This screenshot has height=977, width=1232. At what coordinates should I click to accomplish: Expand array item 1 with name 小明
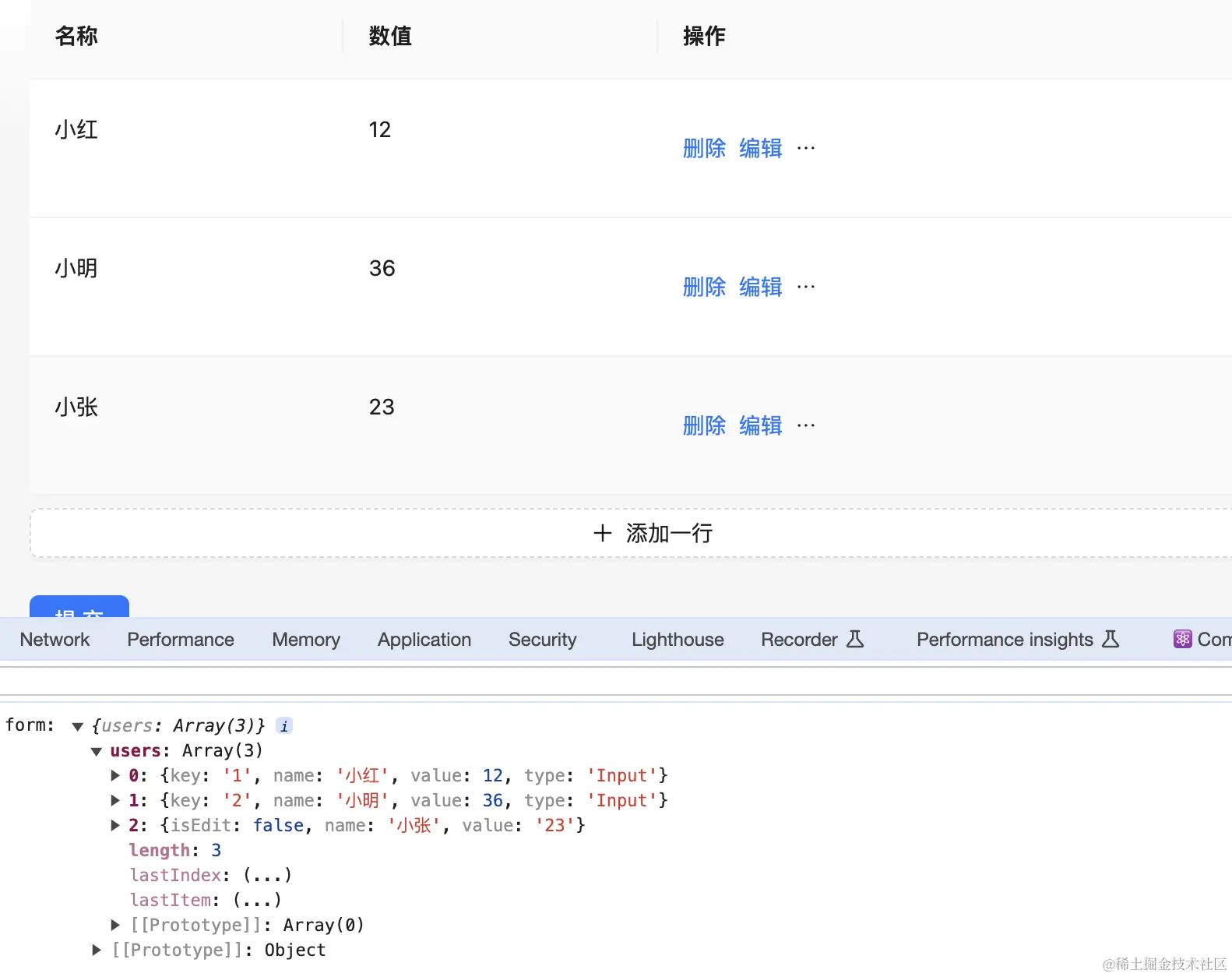115,801
